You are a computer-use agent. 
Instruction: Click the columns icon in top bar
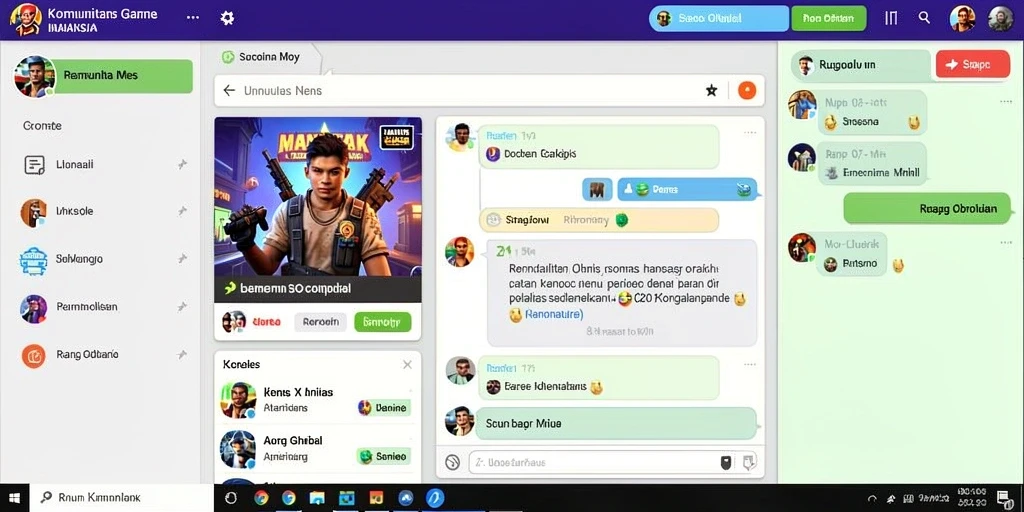891,18
